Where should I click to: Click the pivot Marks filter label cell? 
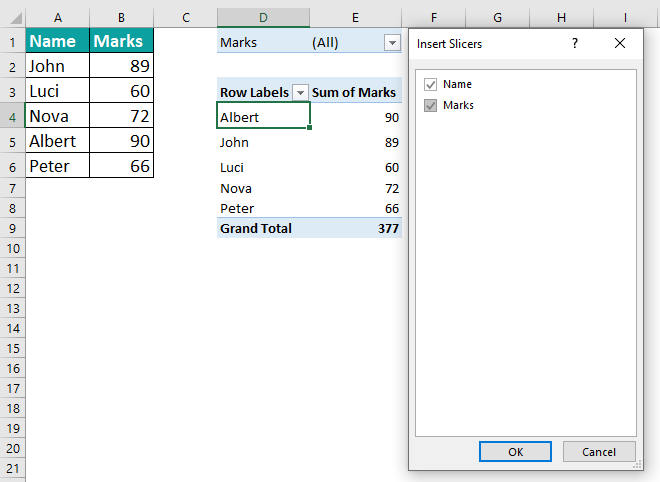click(263, 42)
